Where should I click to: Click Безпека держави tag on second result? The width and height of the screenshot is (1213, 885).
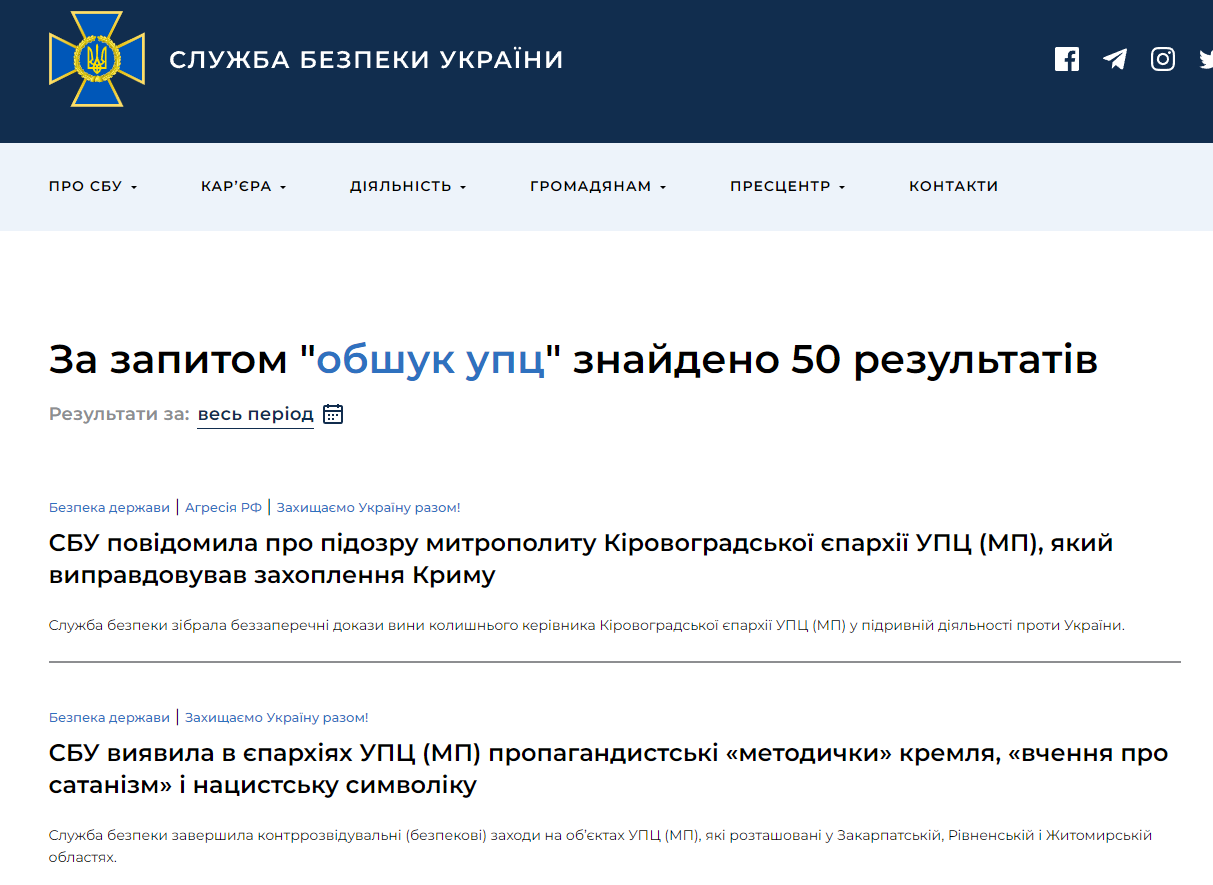click(109, 717)
